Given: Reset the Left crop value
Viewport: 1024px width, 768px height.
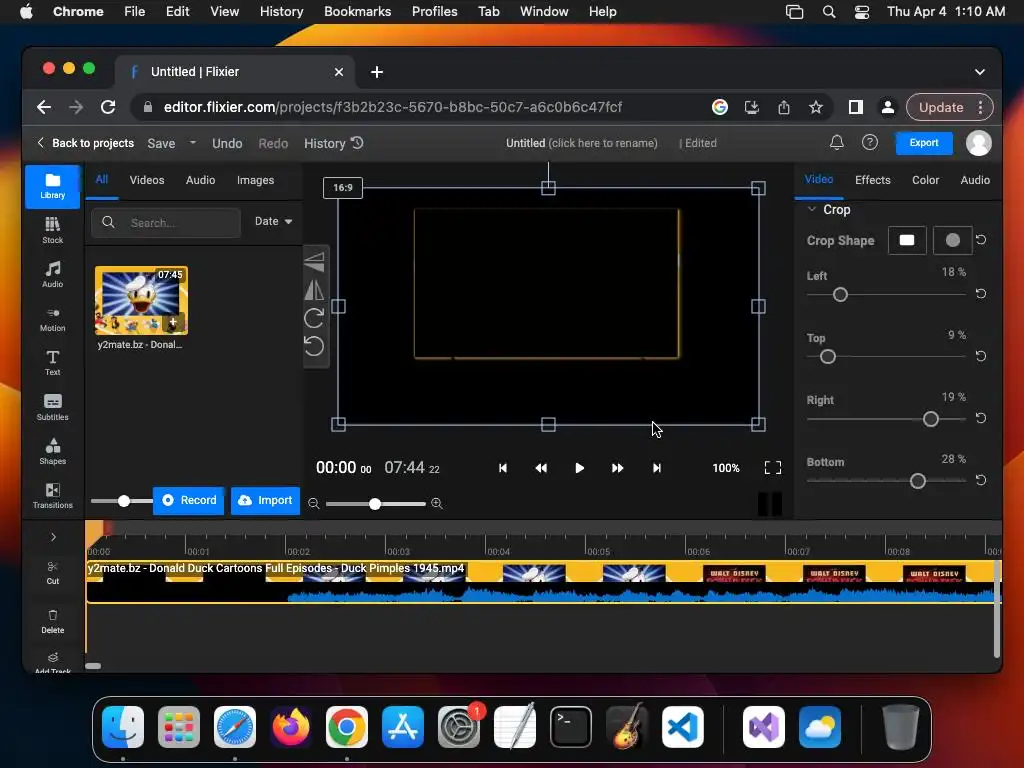Looking at the screenshot, I should [980, 294].
